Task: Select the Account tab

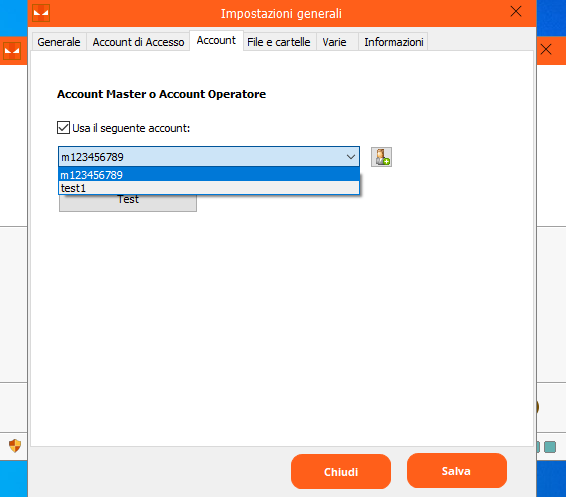Action: coord(216,40)
